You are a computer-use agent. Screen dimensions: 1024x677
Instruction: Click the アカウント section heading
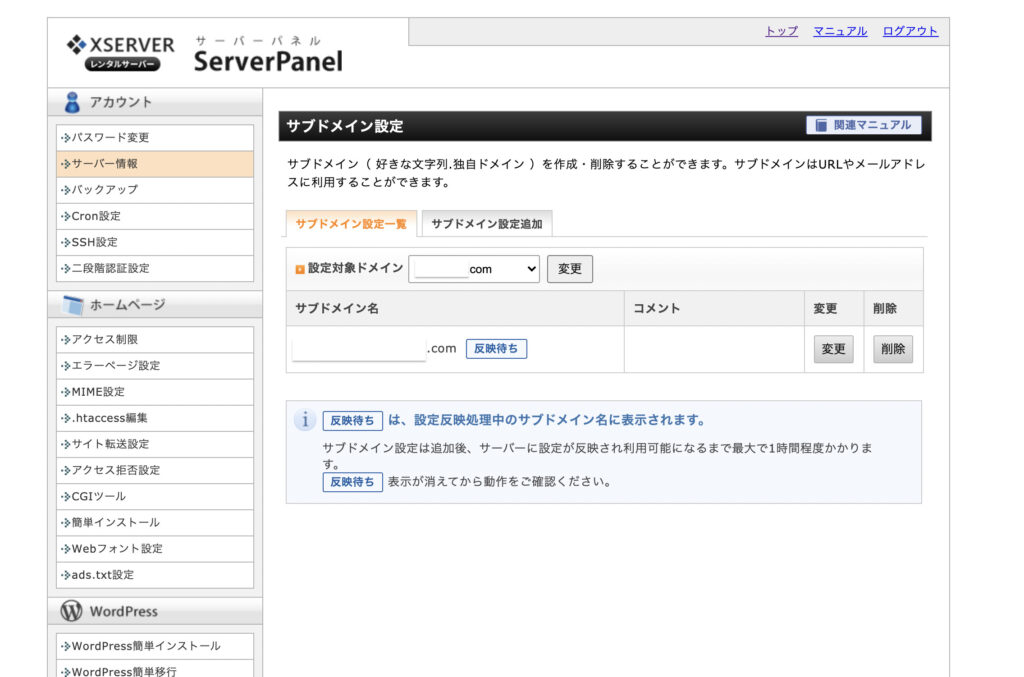point(121,102)
